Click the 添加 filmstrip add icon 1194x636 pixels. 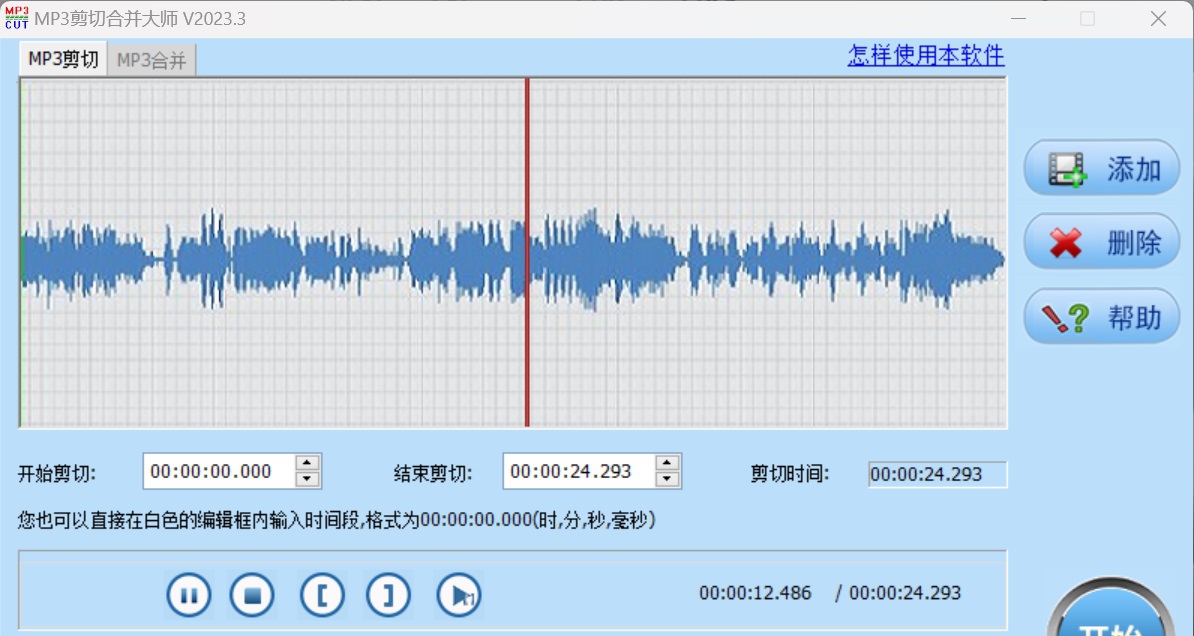coord(1068,168)
